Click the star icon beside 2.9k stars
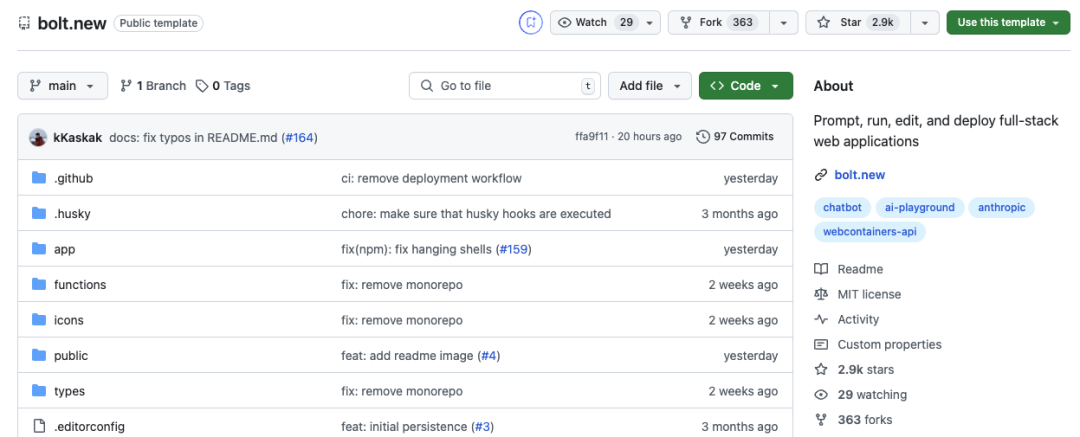 click(x=820, y=369)
